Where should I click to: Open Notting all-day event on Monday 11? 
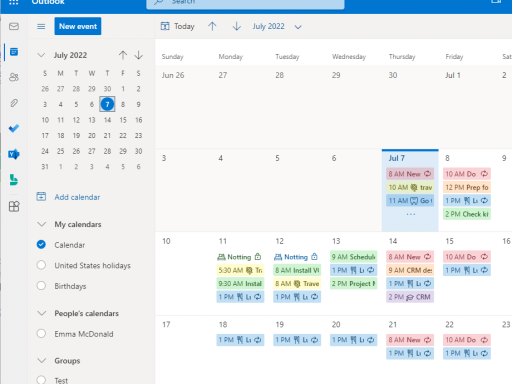coord(240,257)
